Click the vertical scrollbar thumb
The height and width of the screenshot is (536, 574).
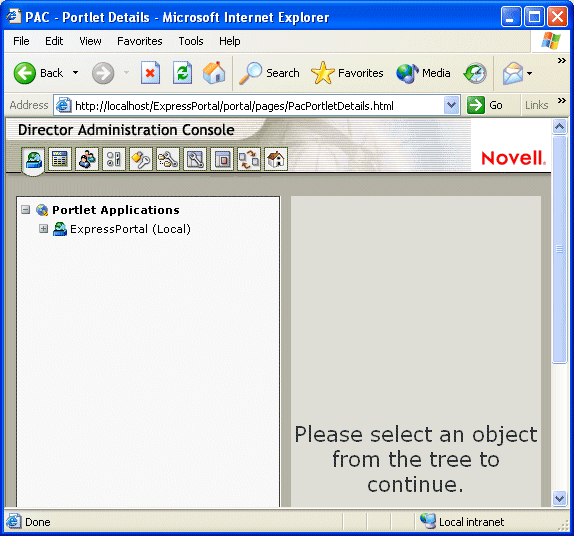click(x=559, y=249)
